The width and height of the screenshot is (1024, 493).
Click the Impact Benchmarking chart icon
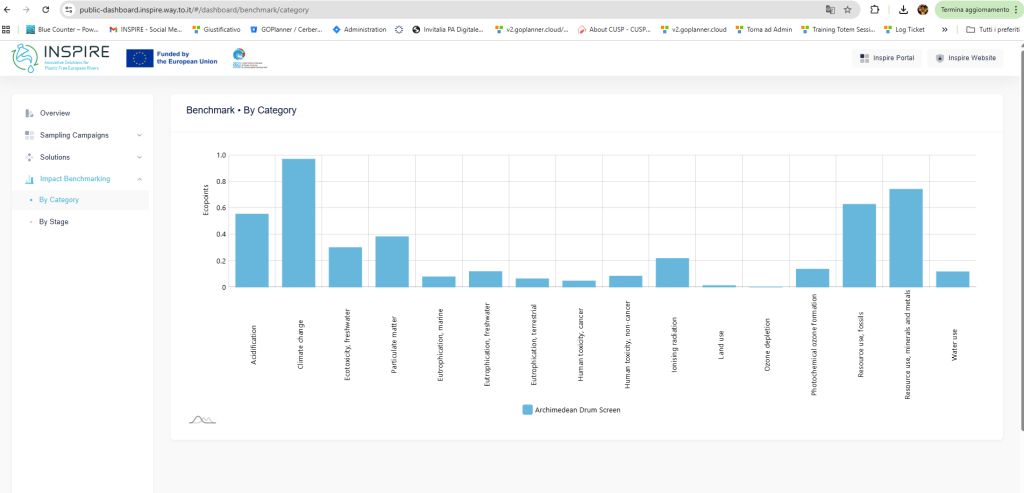click(x=29, y=179)
